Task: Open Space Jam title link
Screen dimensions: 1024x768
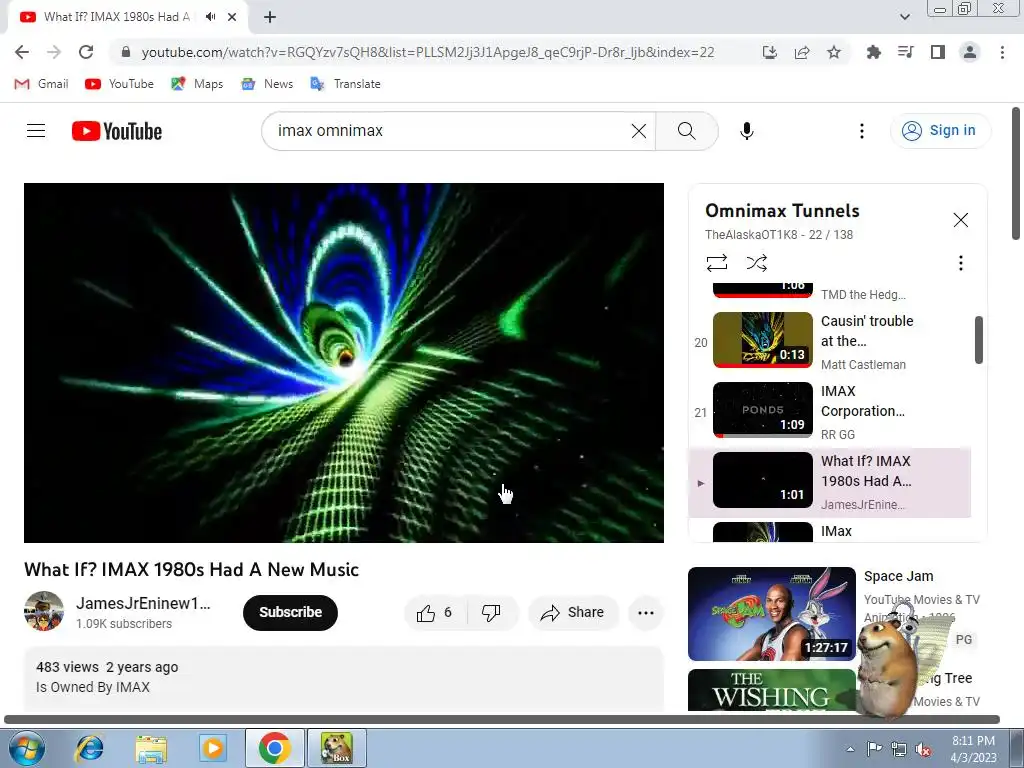Action: pyautogui.click(x=898, y=576)
